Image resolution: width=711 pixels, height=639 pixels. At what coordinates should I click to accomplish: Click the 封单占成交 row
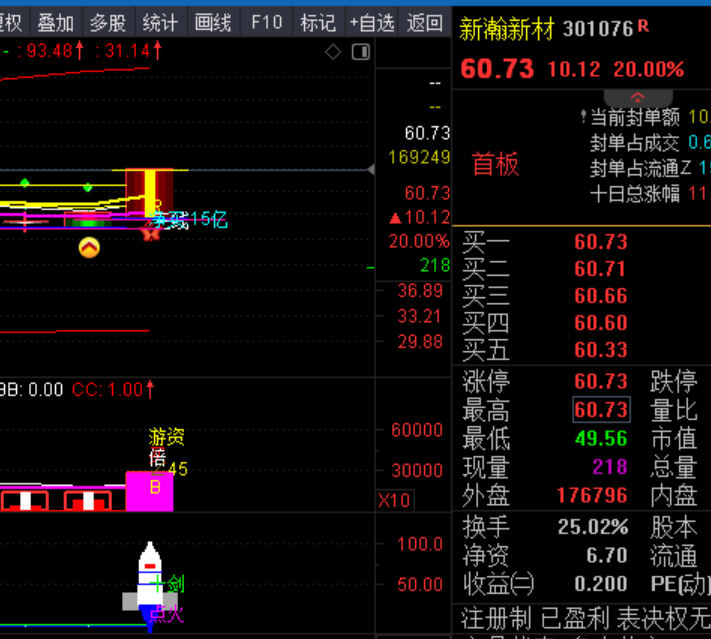(650, 143)
